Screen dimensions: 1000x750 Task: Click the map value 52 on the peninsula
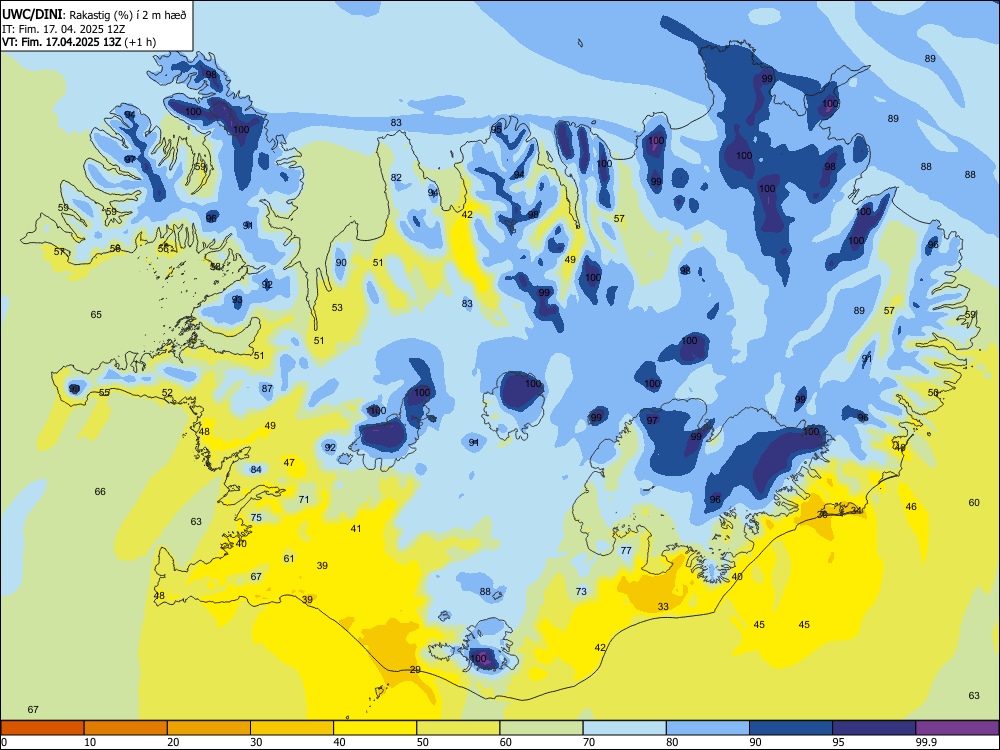tap(167, 393)
